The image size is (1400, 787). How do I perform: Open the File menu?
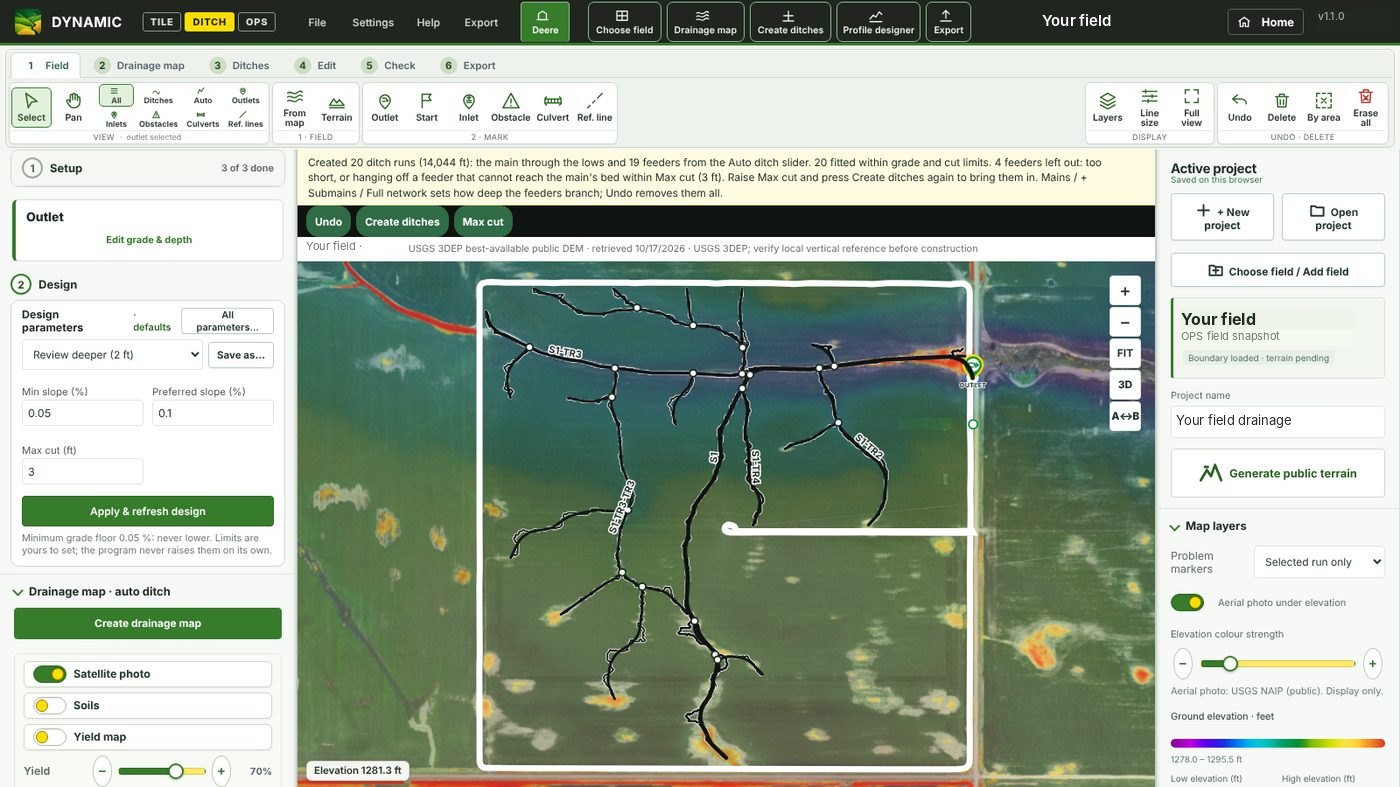tap(317, 22)
